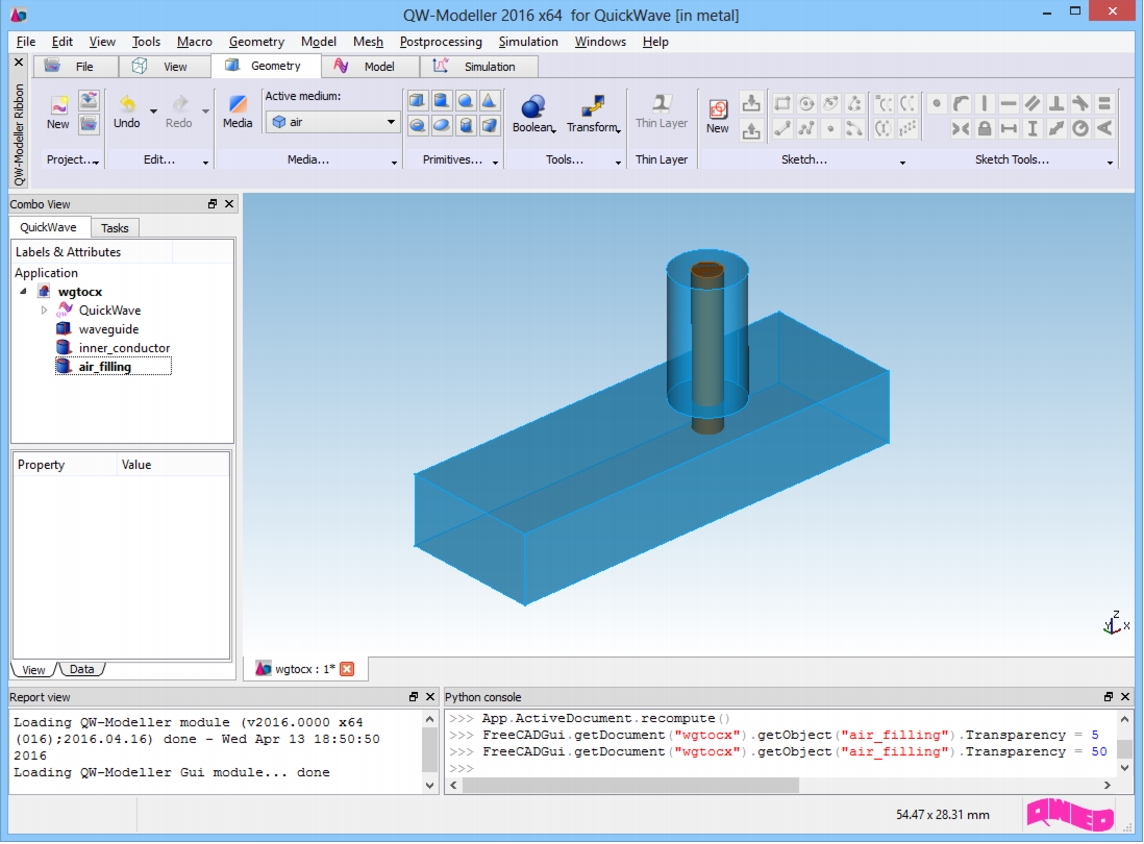
Task: Create a new project with the New icon
Action: [x=58, y=107]
